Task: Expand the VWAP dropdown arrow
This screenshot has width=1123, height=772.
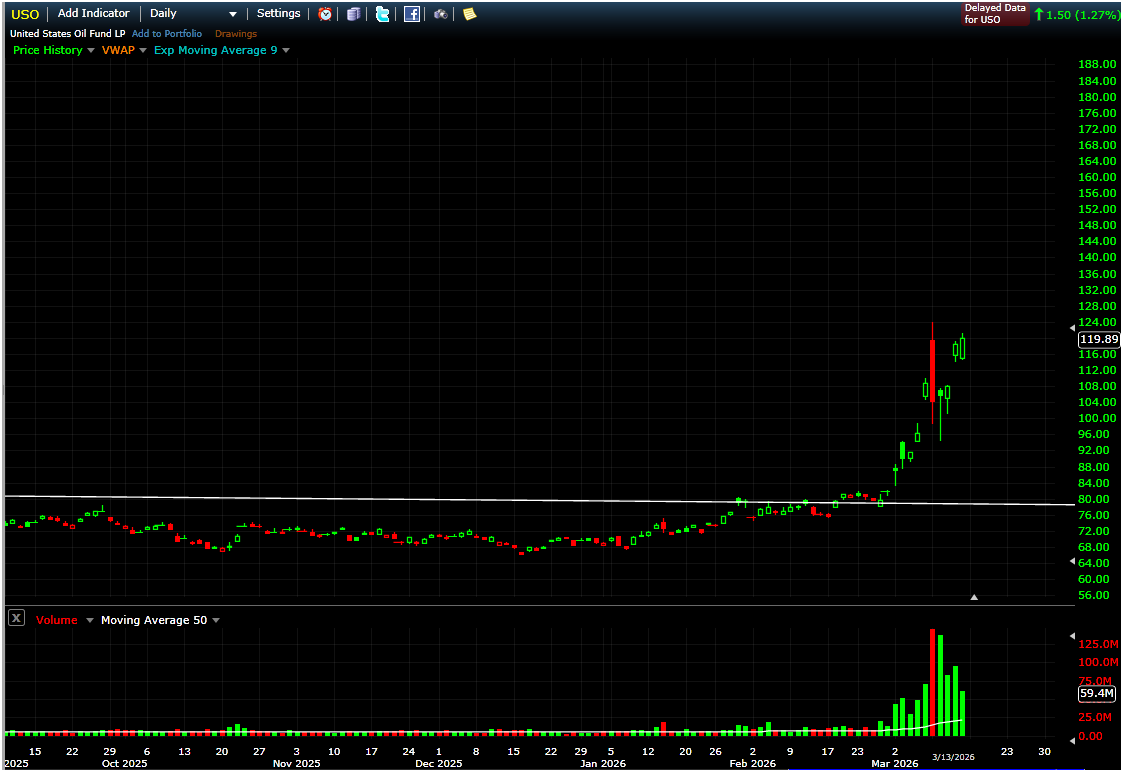Action: coord(143,50)
